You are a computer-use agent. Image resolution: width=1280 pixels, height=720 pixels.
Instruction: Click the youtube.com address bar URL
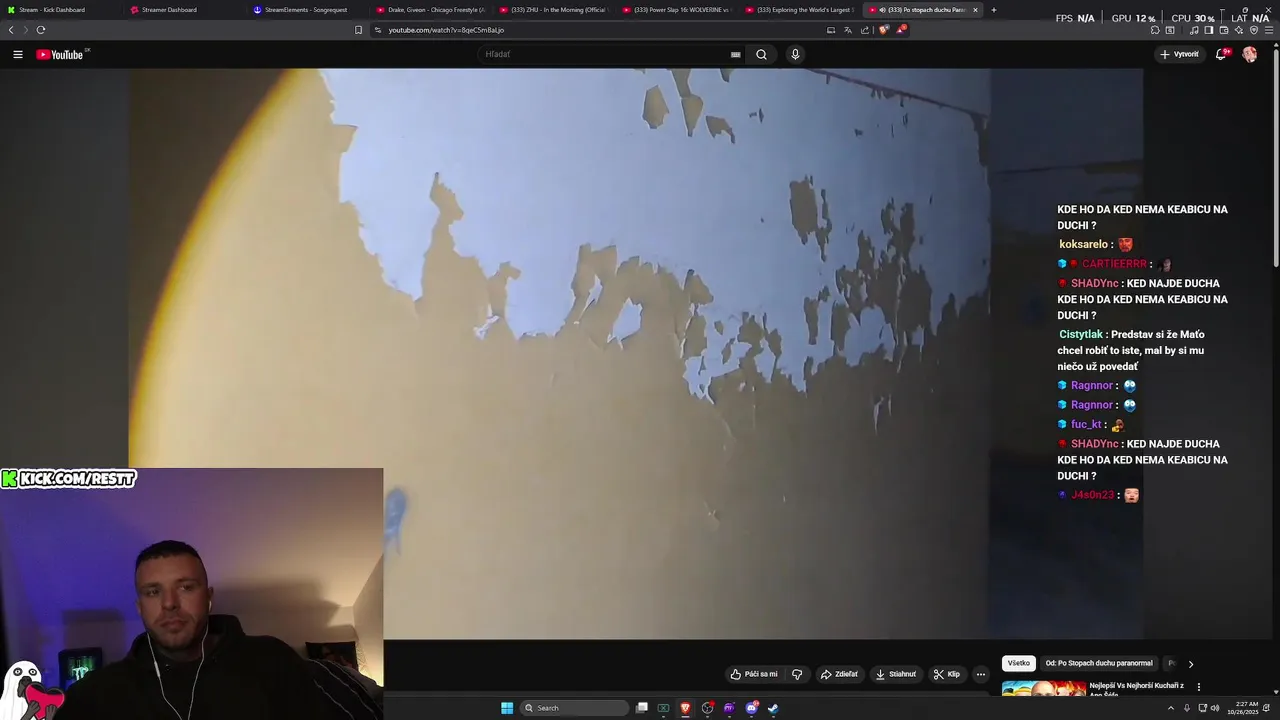tap(446, 30)
